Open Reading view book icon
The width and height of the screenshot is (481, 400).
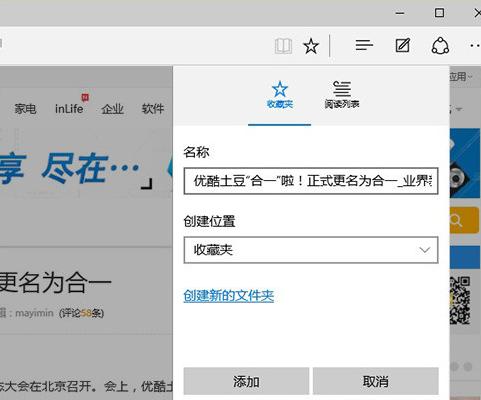click(x=283, y=46)
